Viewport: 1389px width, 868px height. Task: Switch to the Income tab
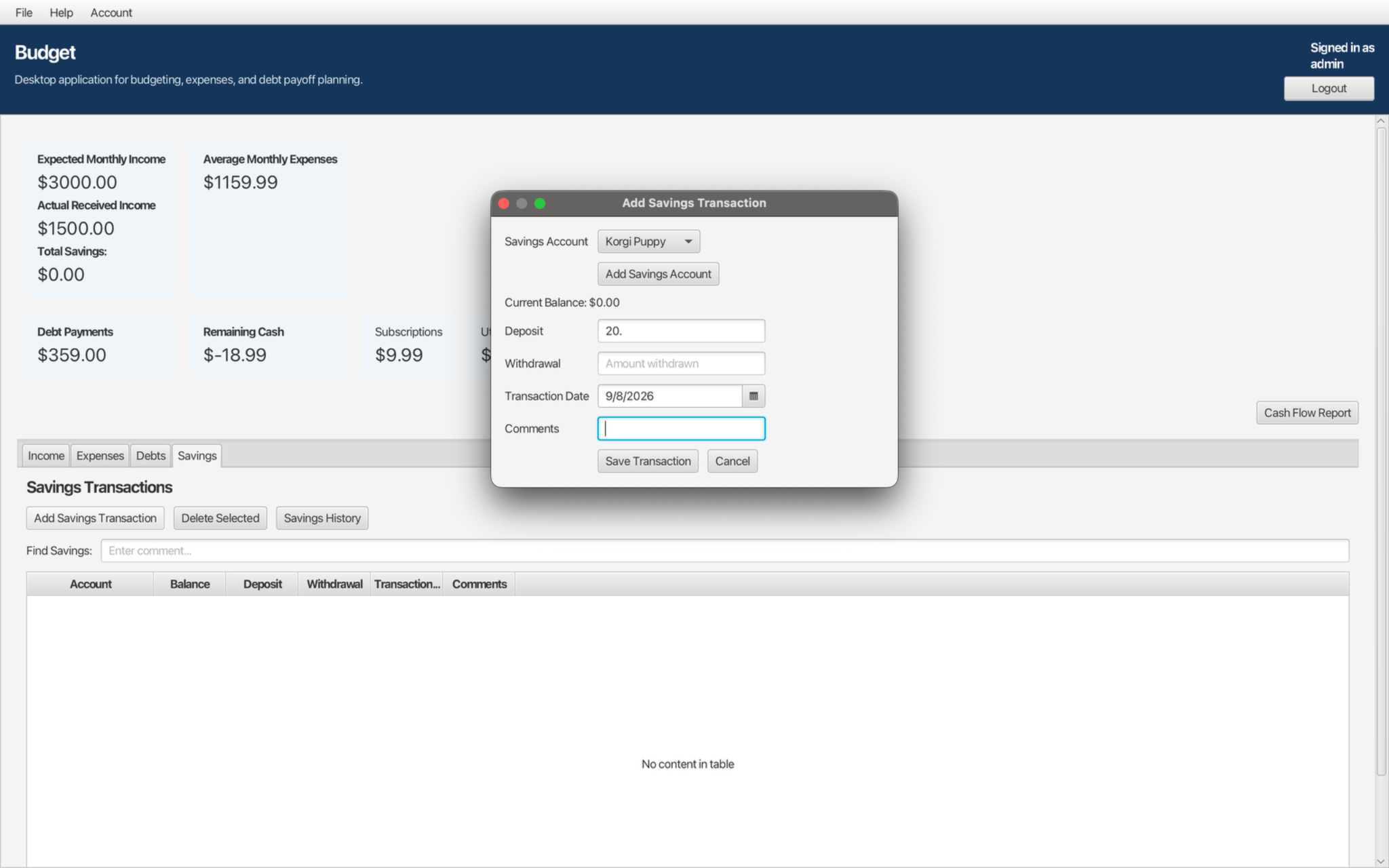[x=45, y=456]
